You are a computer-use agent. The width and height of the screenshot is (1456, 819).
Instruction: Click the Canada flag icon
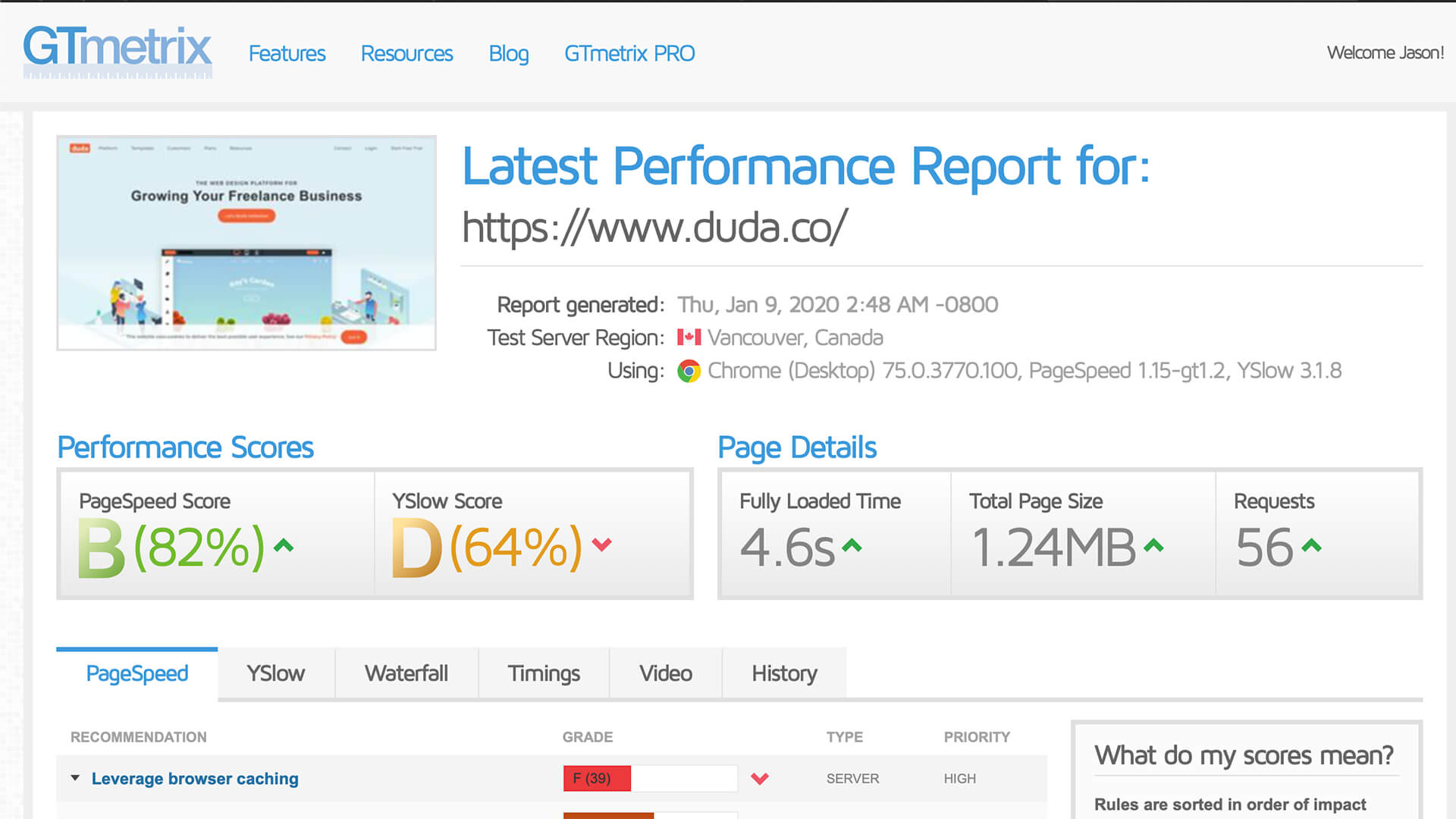coord(689,337)
